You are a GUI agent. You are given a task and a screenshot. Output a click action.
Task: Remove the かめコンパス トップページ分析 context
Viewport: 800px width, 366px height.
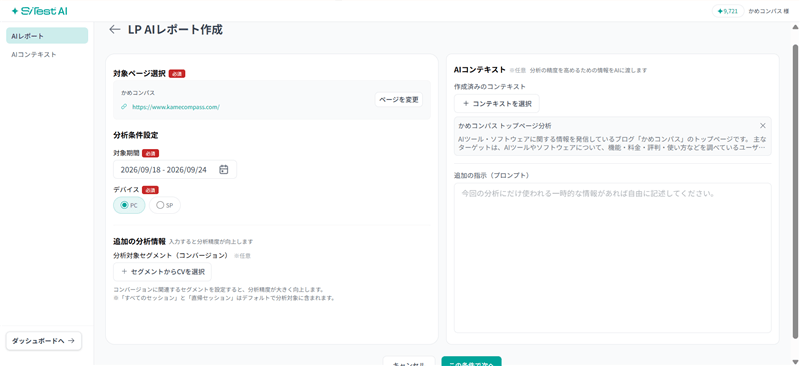coord(763,126)
